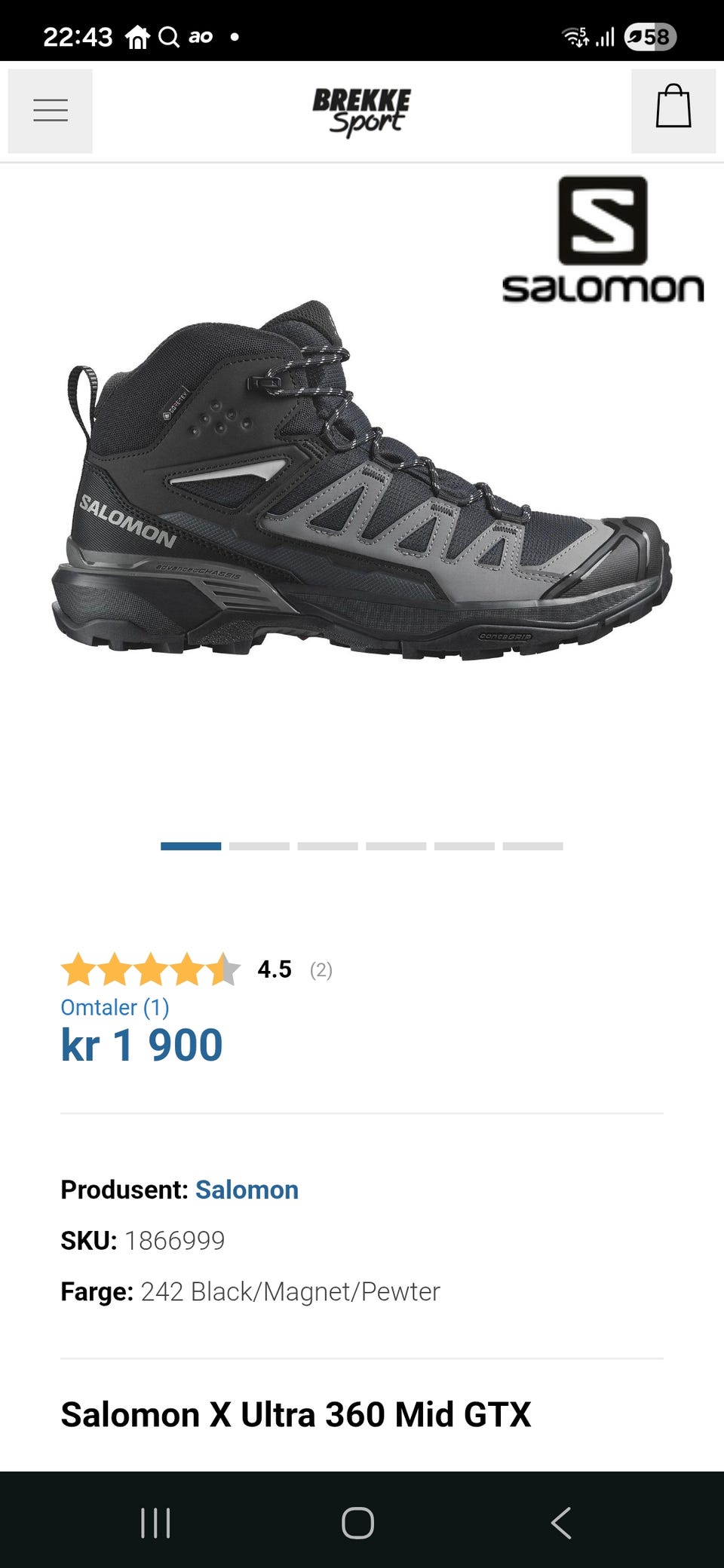Image resolution: width=724 pixels, height=1568 pixels.
Task: Select the third image carousel indicator
Action: point(327,847)
